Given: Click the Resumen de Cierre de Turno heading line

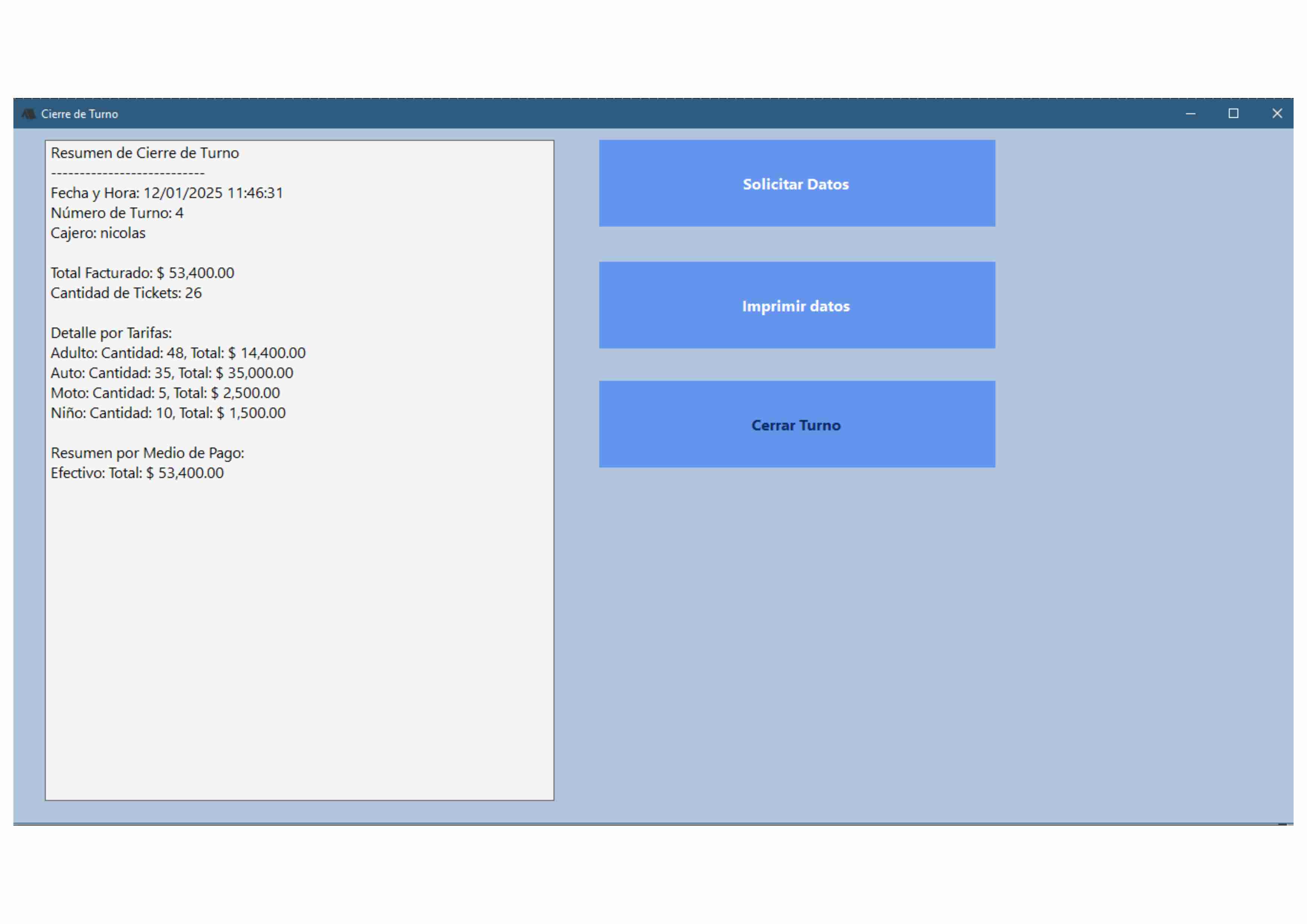Looking at the screenshot, I should click(x=145, y=153).
